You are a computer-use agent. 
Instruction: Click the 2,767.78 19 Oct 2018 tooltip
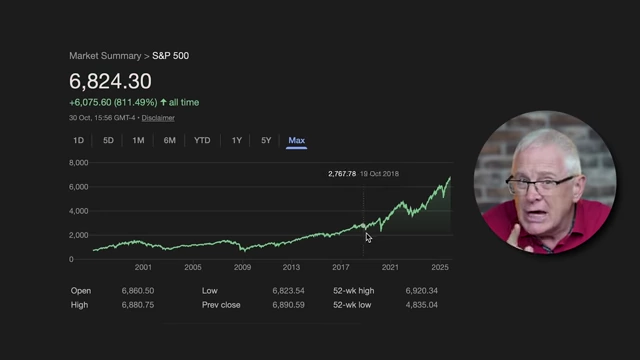(363, 174)
